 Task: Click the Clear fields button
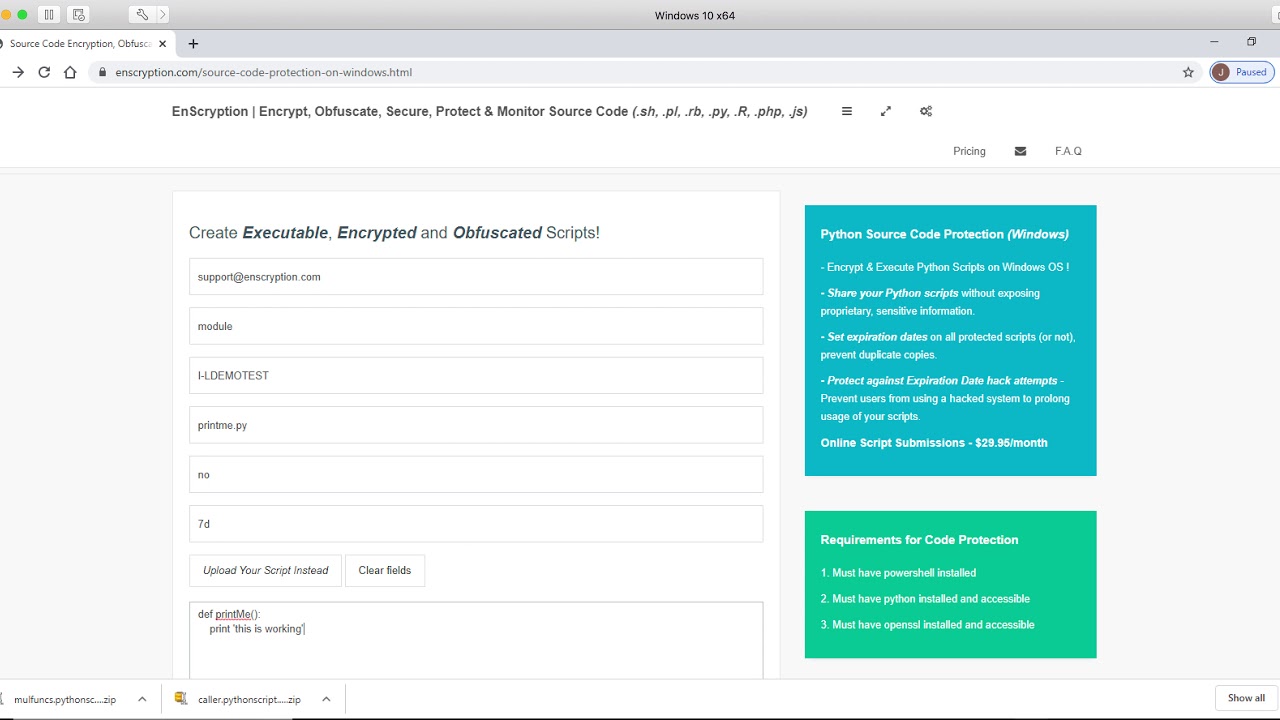(x=385, y=570)
